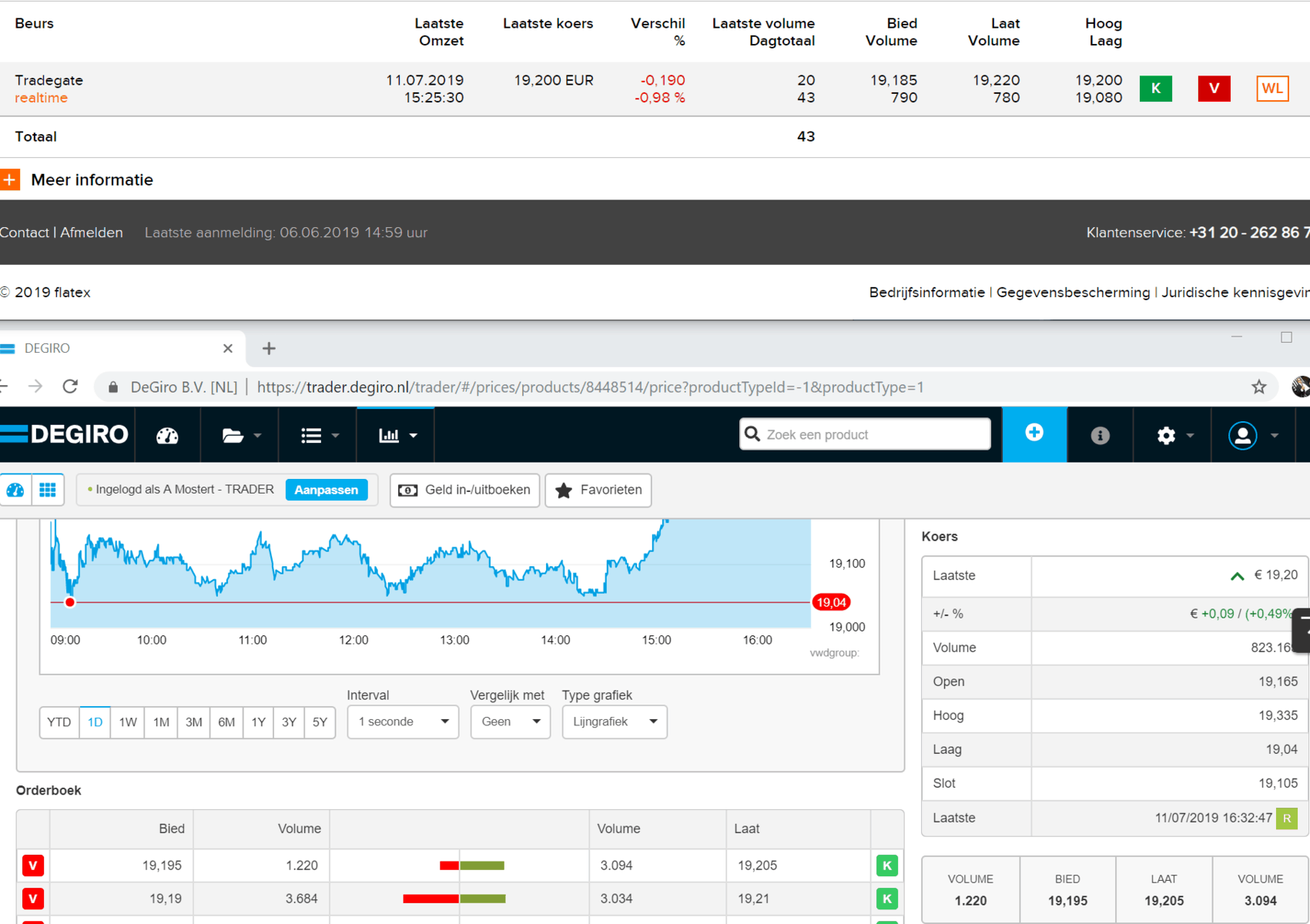Open the Interval 1 seconde dropdown

403,722
